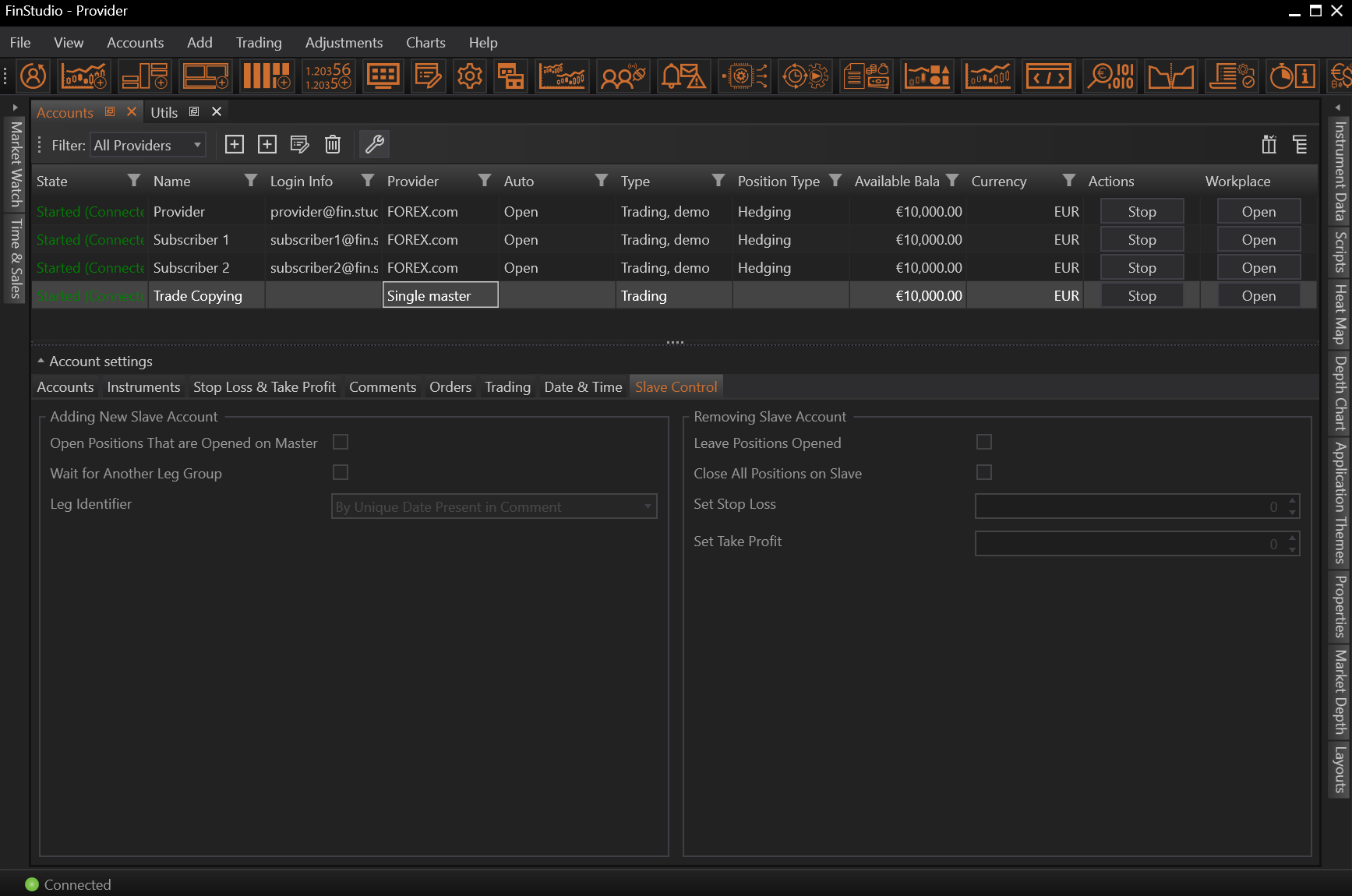Image resolution: width=1352 pixels, height=896 pixels.
Task: Open the stopwatch info toolbar icon
Action: point(1293,76)
